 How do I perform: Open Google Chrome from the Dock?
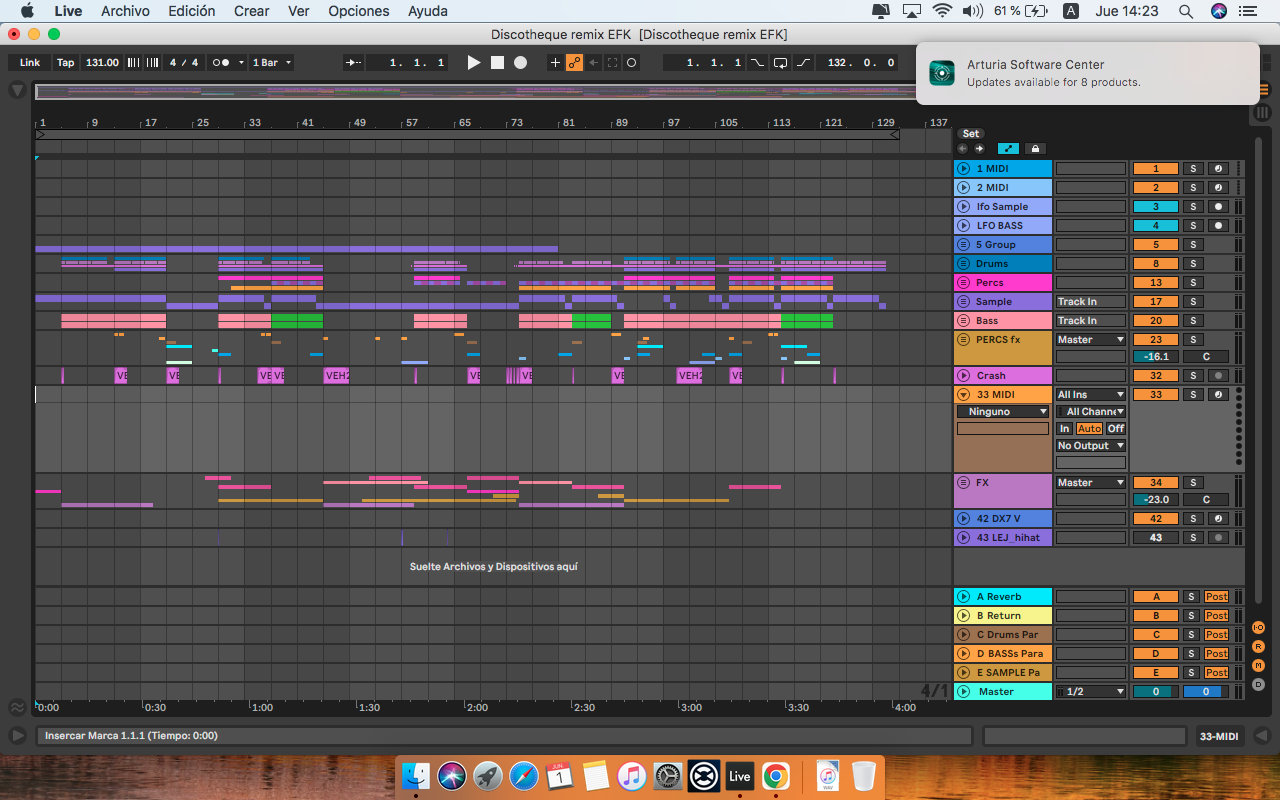click(x=775, y=775)
